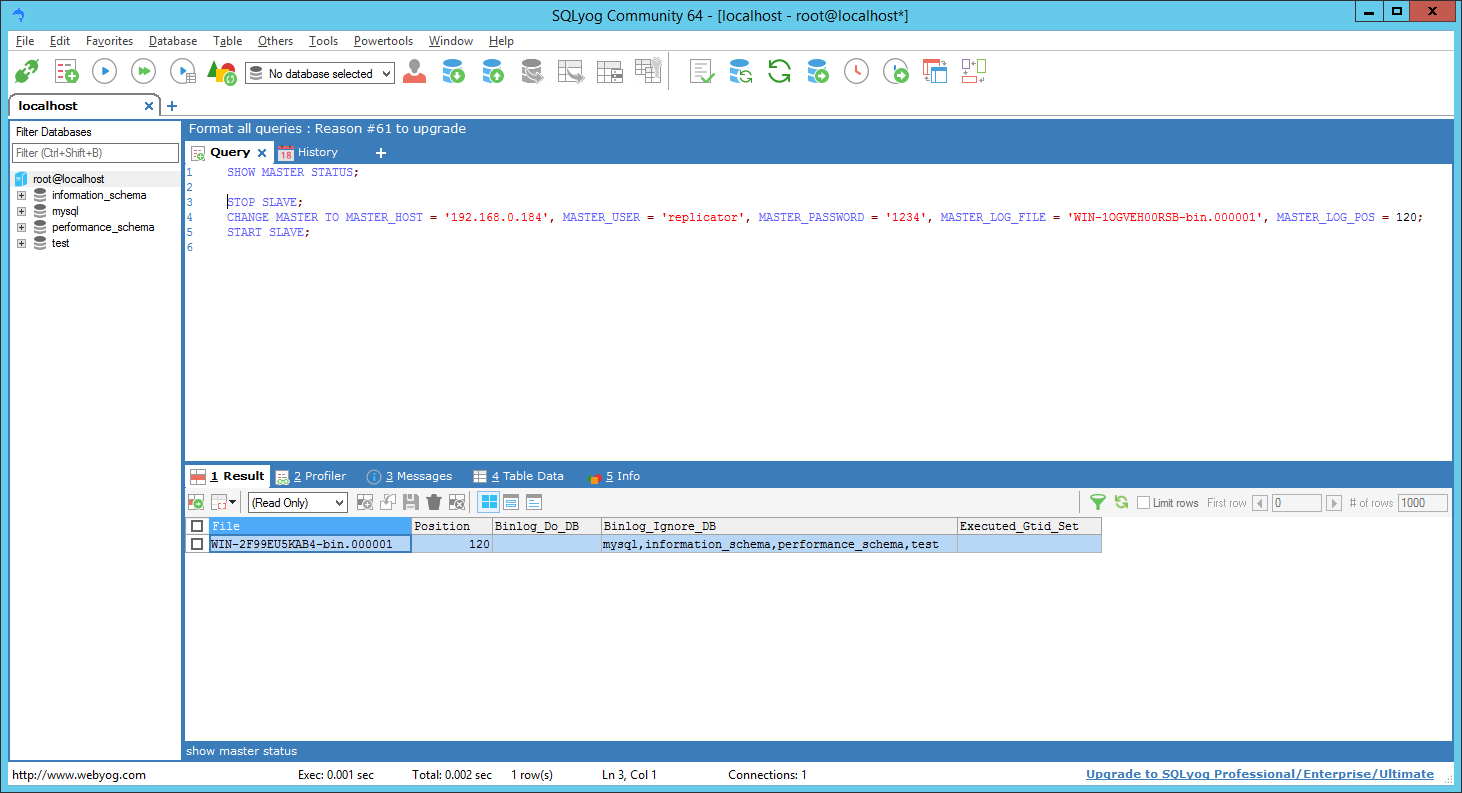Switch to the History tab

[x=309, y=152]
